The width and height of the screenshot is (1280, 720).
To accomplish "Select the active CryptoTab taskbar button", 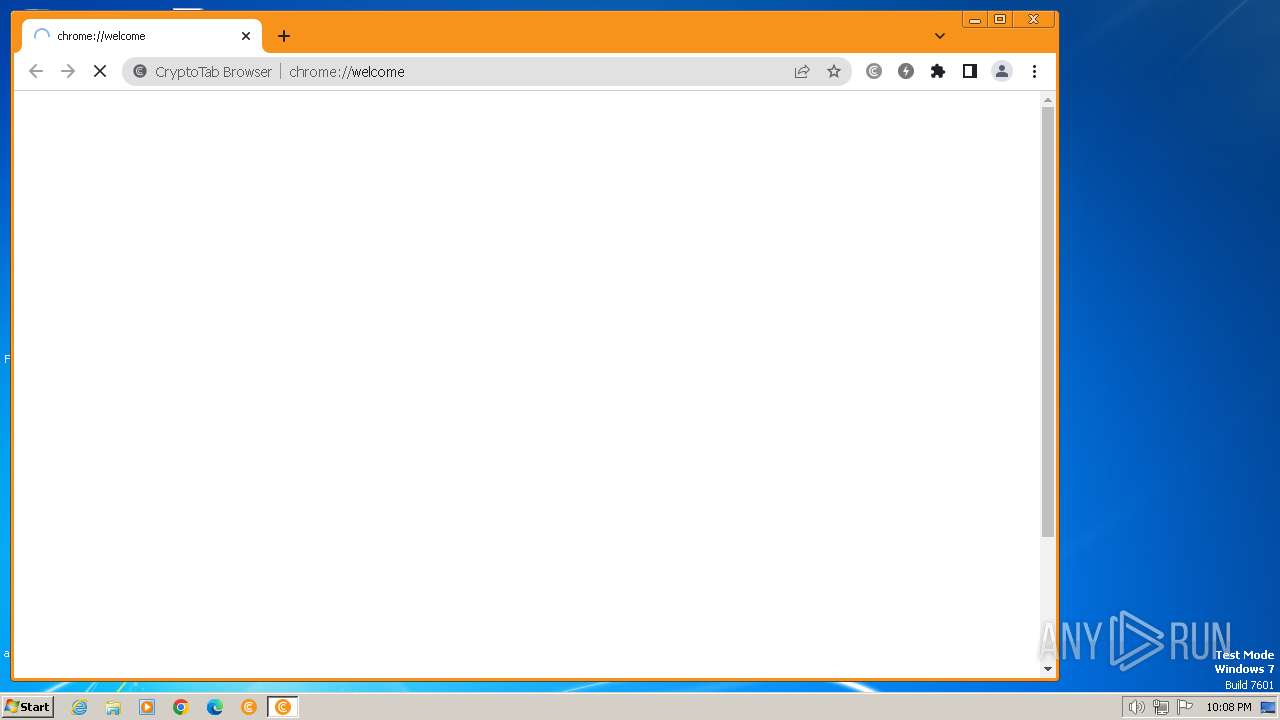I will [x=283, y=707].
